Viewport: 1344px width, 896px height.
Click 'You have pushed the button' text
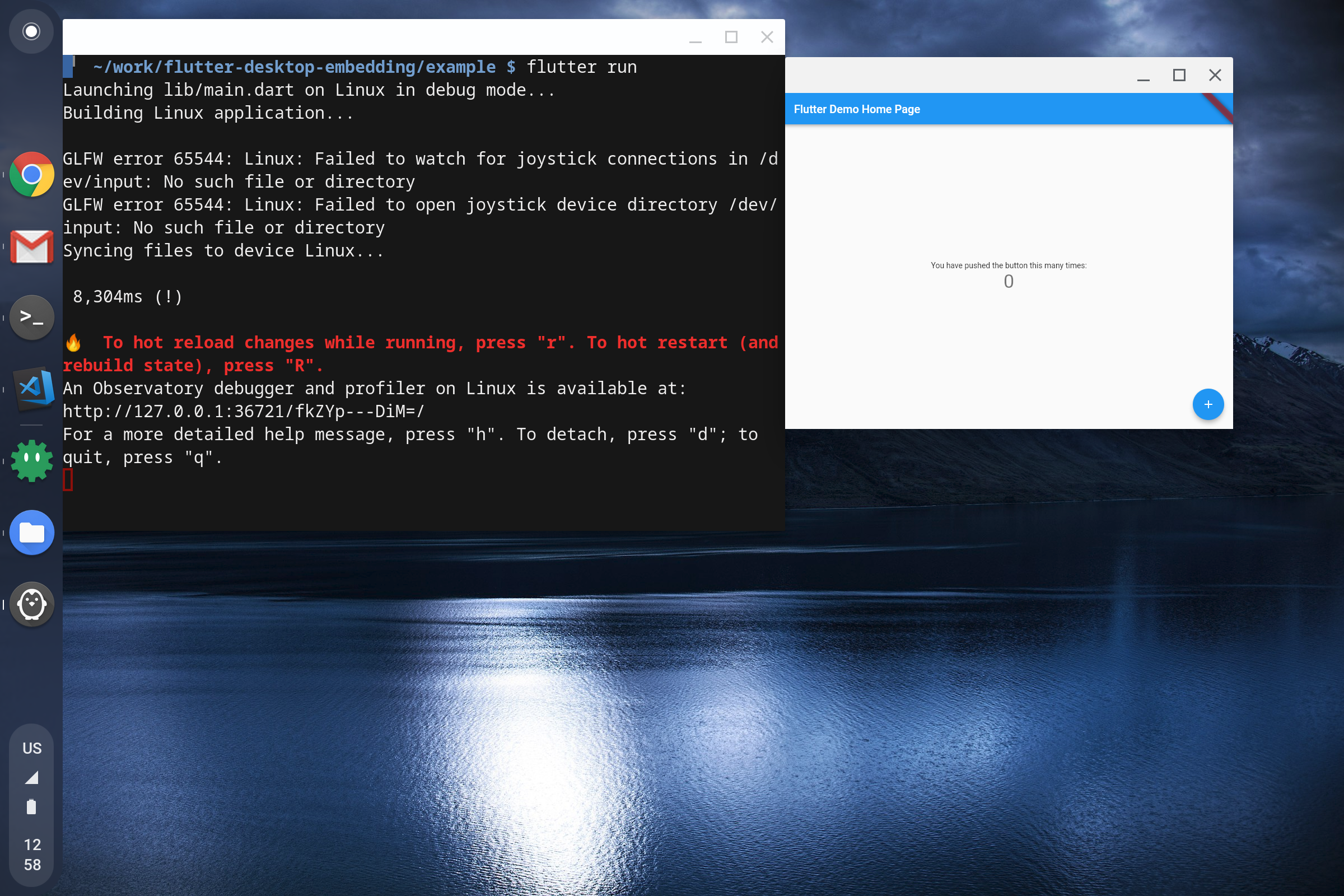1008,265
